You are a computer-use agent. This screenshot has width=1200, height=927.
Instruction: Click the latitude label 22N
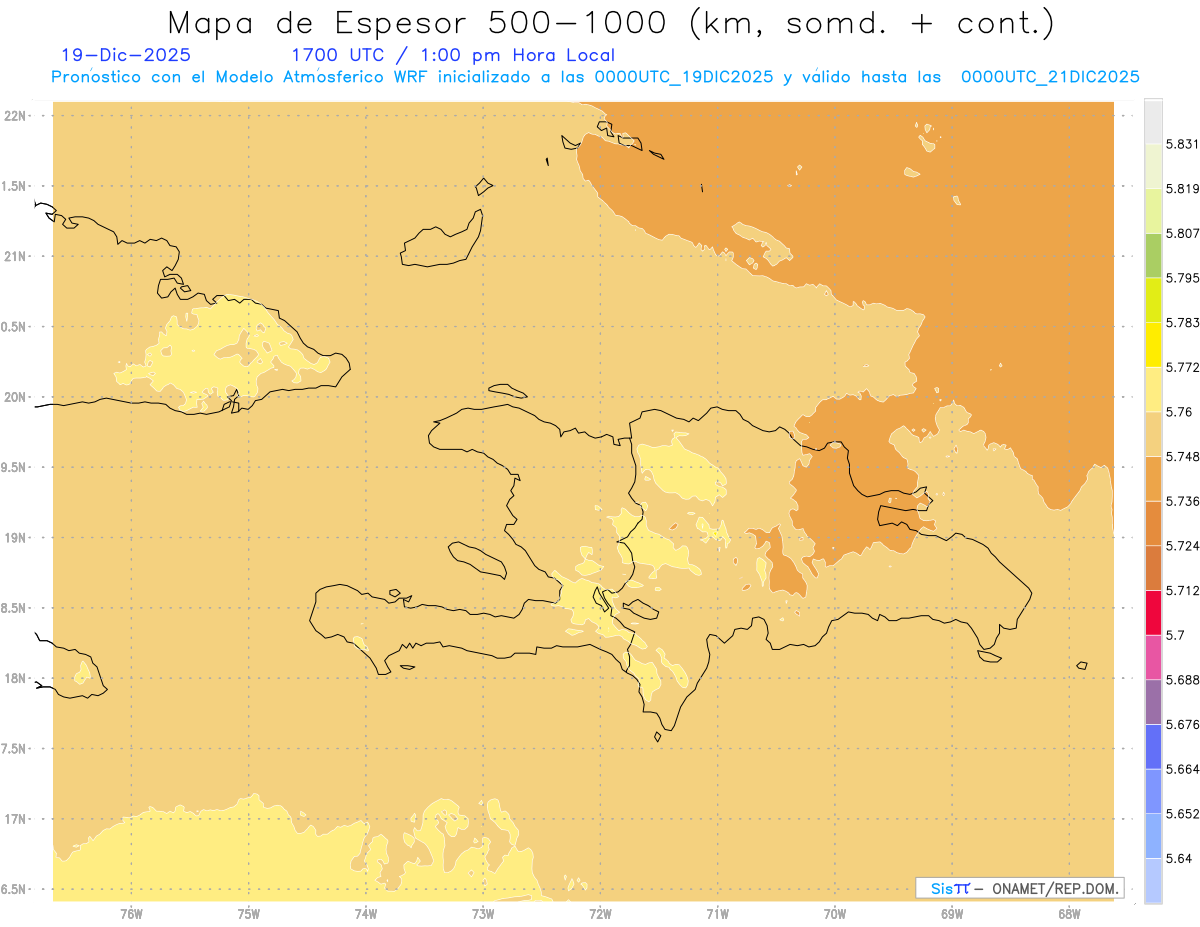tap(15, 116)
